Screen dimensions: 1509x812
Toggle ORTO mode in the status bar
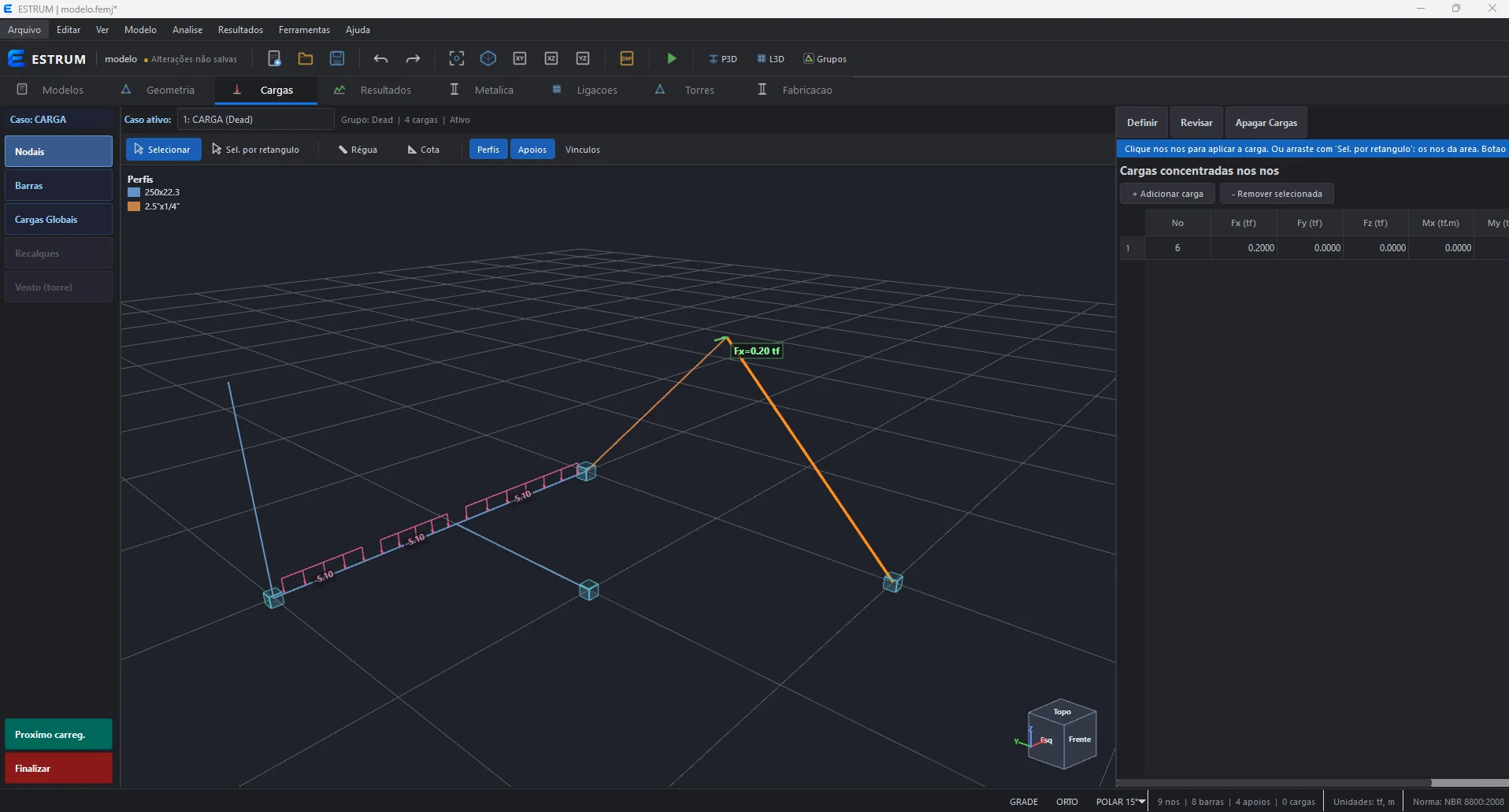coord(1067,802)
